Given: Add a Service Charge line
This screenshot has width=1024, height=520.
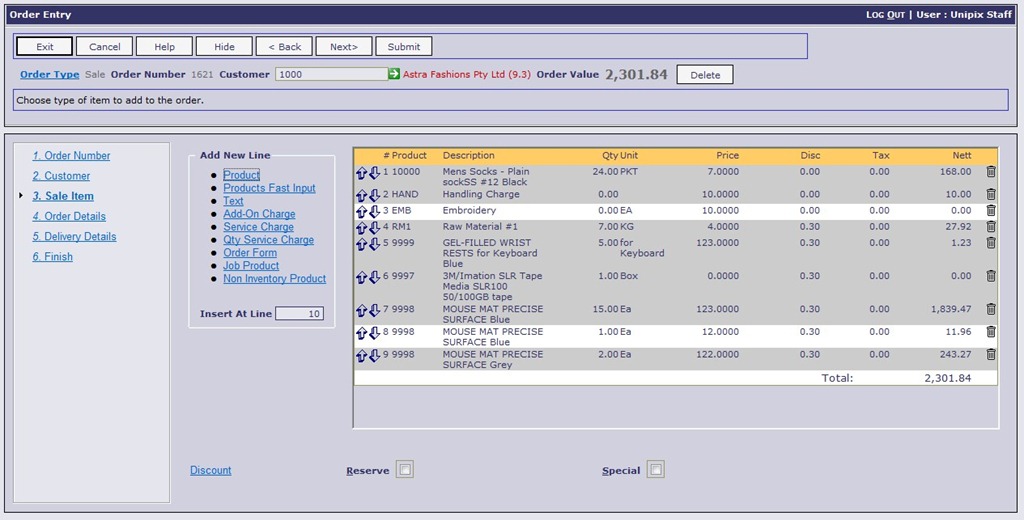Looking at the screenshot, I should (x=259, y=227).
